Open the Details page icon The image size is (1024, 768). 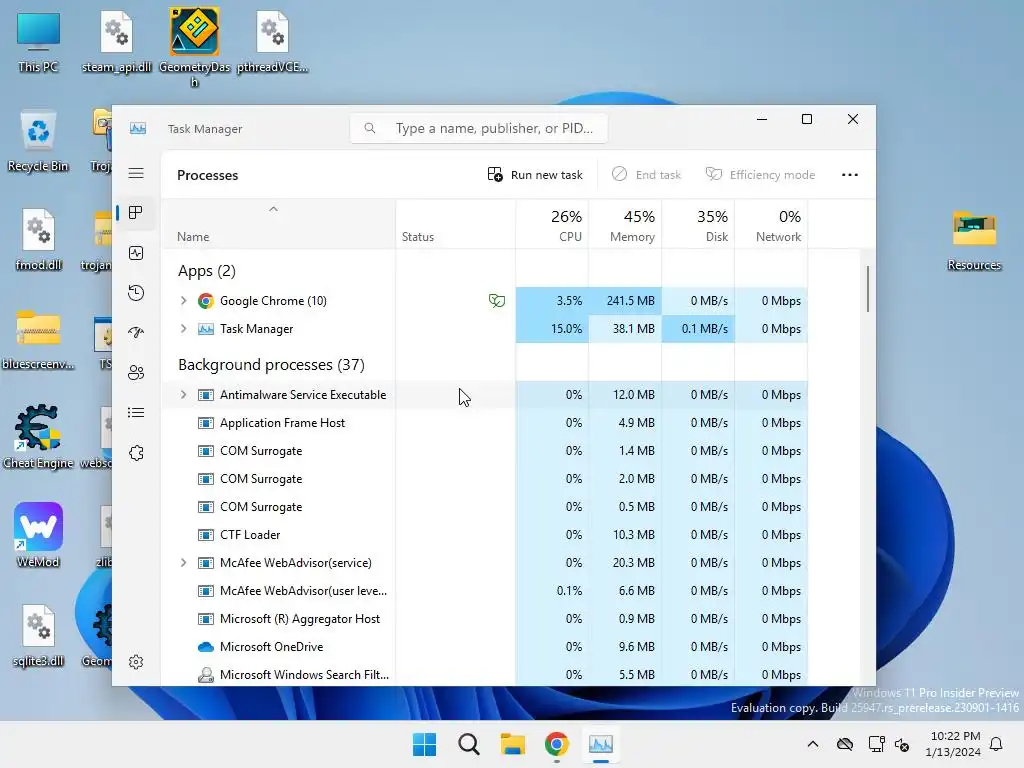(x=136, y=413)
